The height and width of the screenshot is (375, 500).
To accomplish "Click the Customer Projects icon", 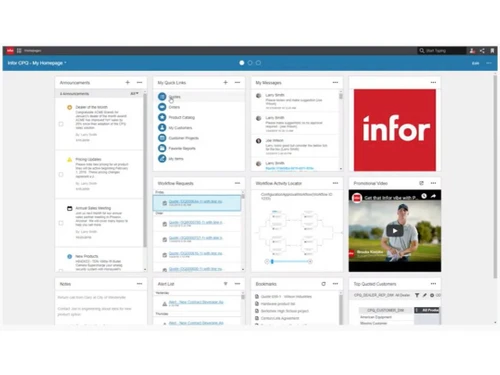I will pyautogui.click(x=162, y=138).
